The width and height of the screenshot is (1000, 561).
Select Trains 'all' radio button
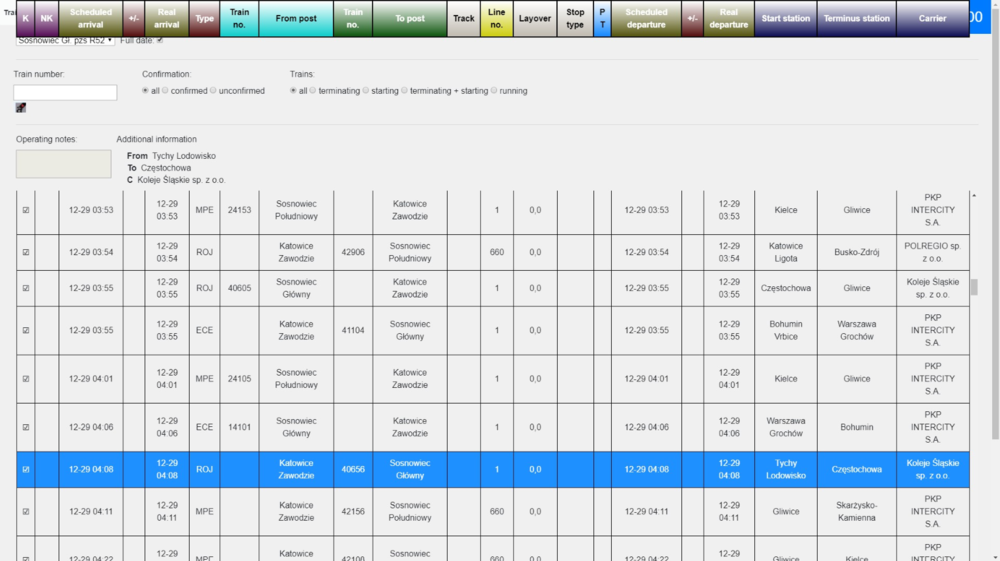(x=293, y=91)
